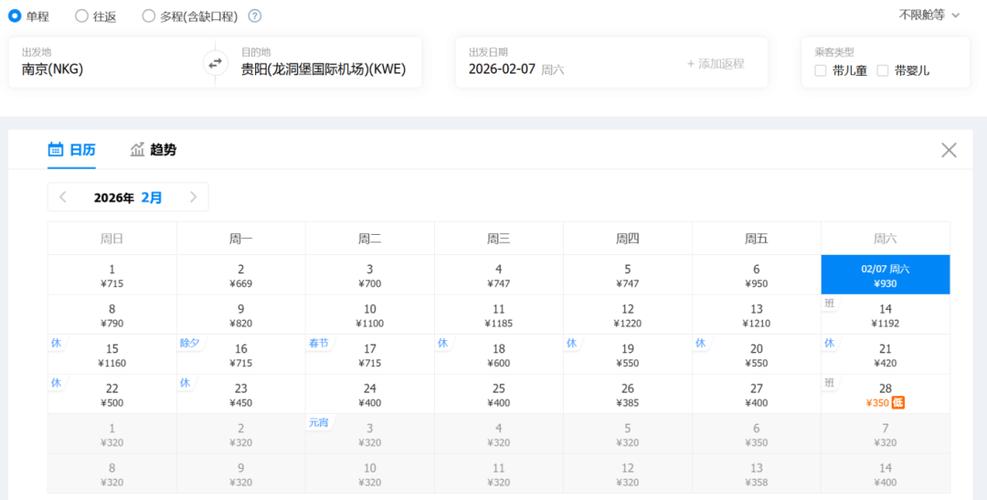The image size is (987, 500).
Task: Select the 往返 round-trip radio button
Action: pyautogui.click(x=82, y=16)
